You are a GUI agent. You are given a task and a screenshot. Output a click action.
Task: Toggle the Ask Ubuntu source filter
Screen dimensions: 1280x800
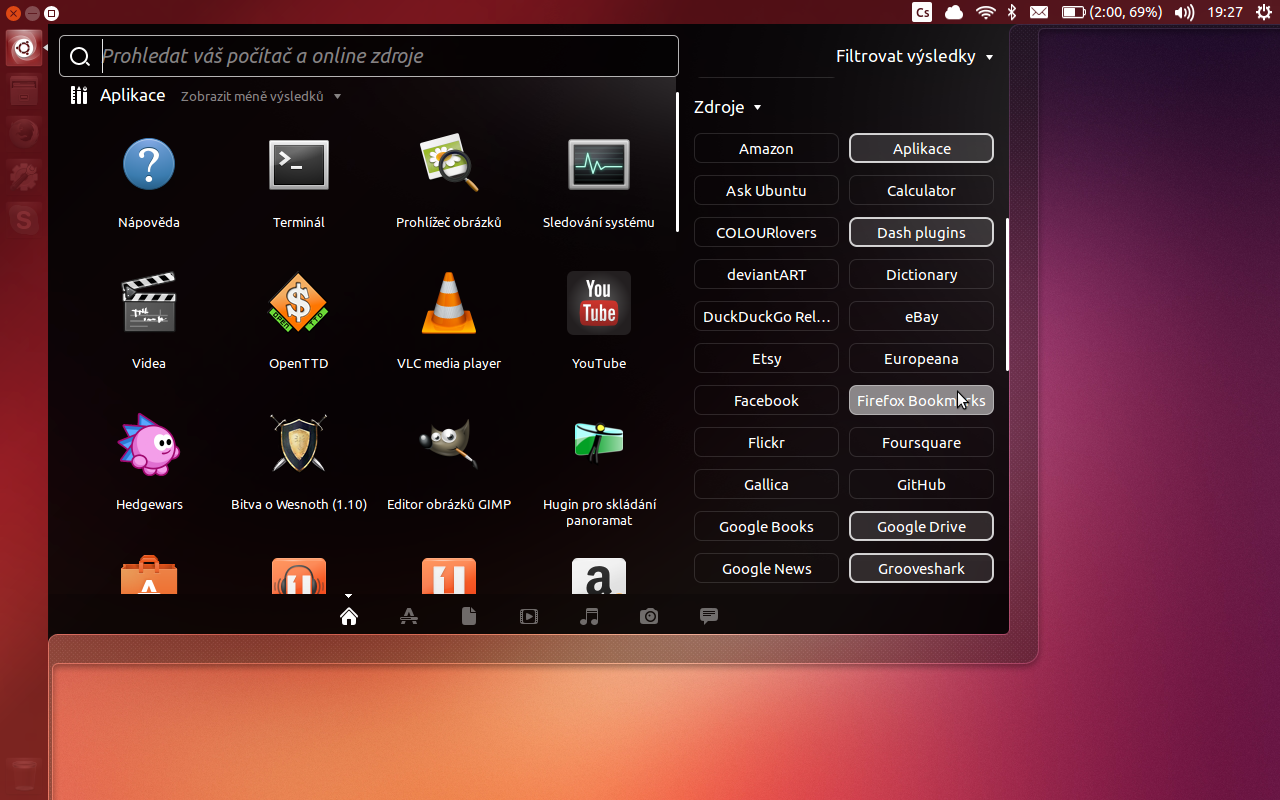[766, 190]
